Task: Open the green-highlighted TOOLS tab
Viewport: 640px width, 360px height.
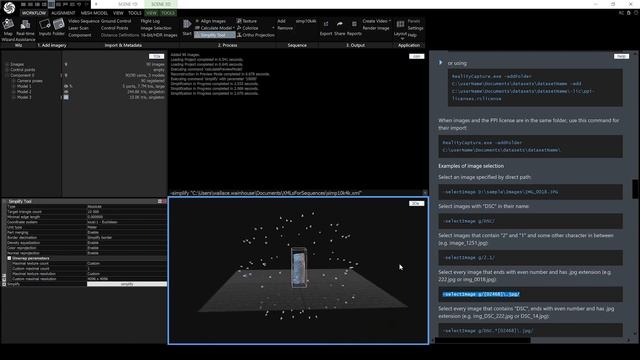Action: tap(168, 13)
